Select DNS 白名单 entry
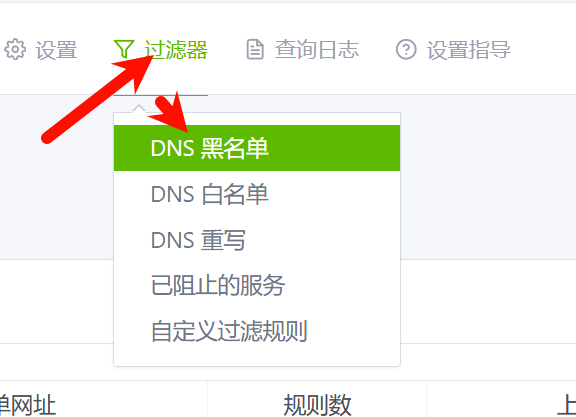Viewport: 576px width, 417px height. click(257, 194)
